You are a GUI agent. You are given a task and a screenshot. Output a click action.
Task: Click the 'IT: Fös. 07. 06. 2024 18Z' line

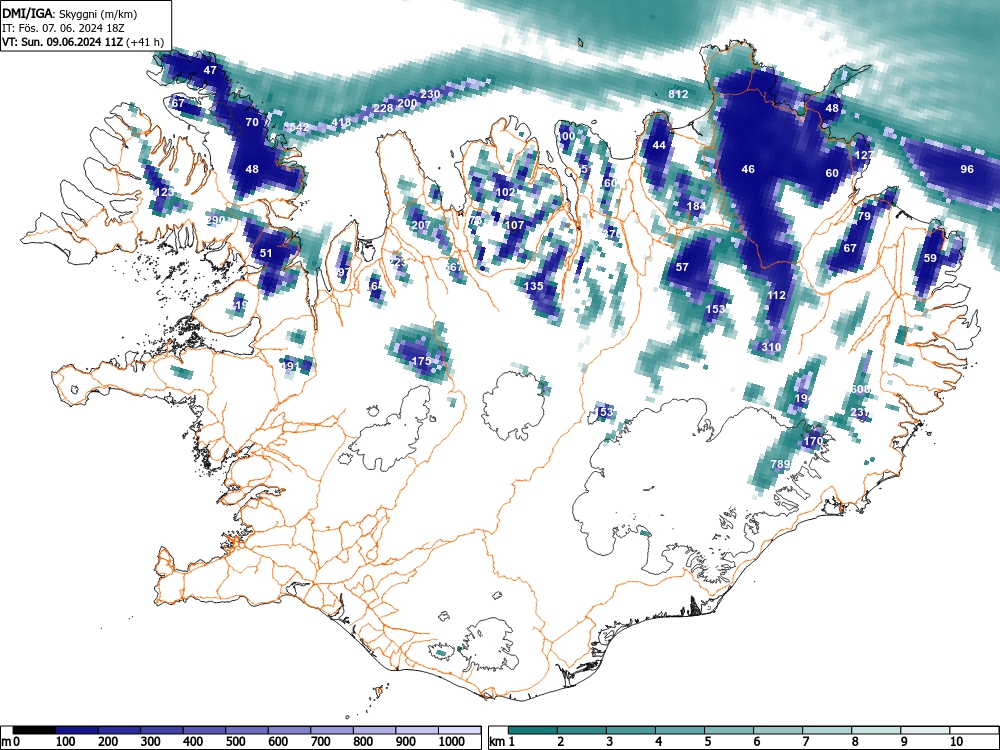[61, 28]
